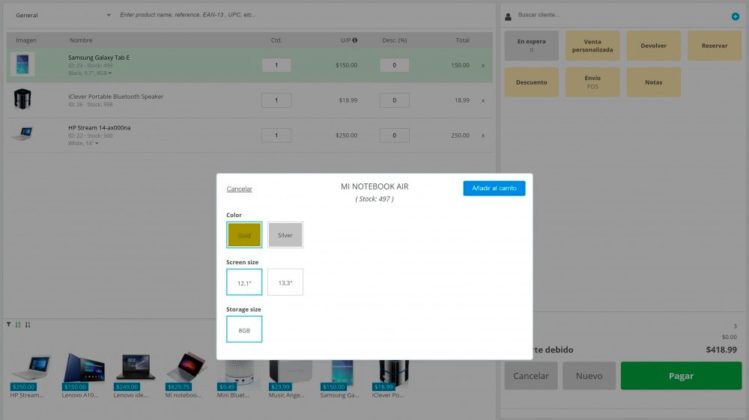Open Venta personalizada

[592, 45]
